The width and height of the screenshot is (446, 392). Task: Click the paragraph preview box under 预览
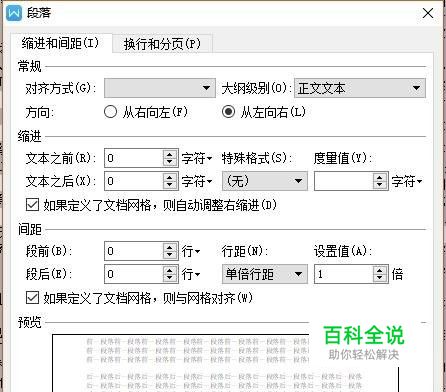[225, 363]
